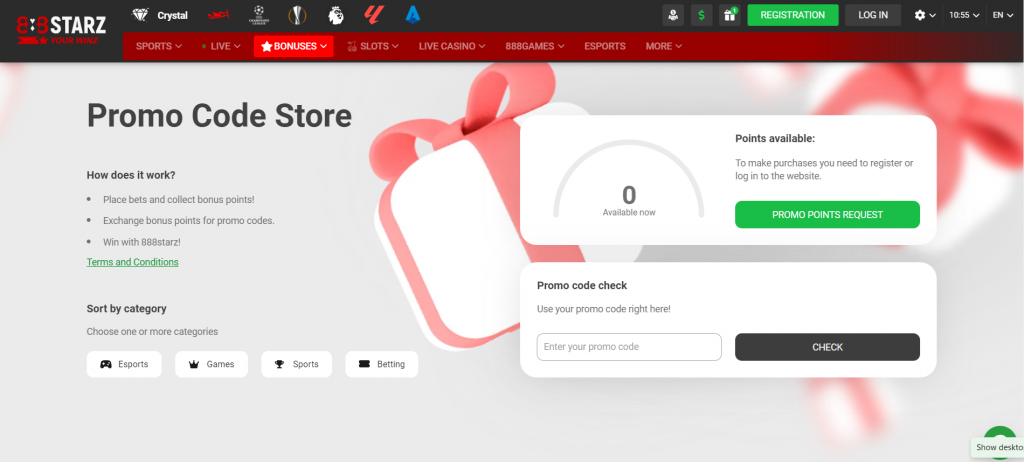The width and height of the screenshot is (1024, 462).
Task: Open the EN language dropdown
Action: tap(1002, 15)
